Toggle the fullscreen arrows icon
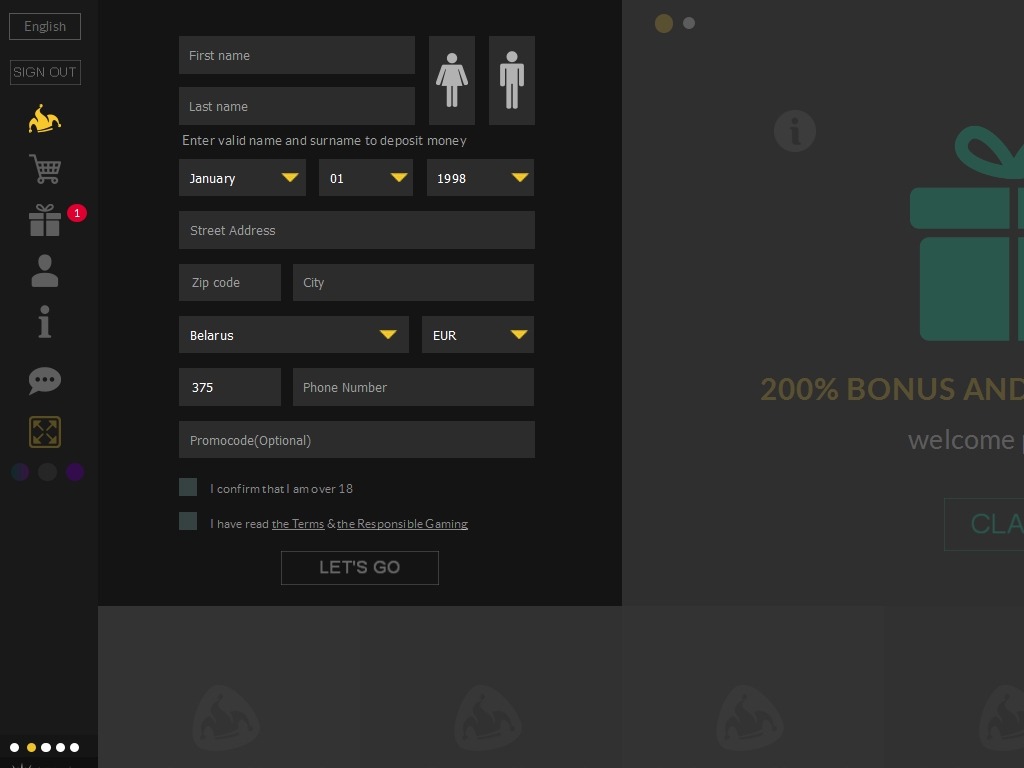 click(x=45, y=432)
